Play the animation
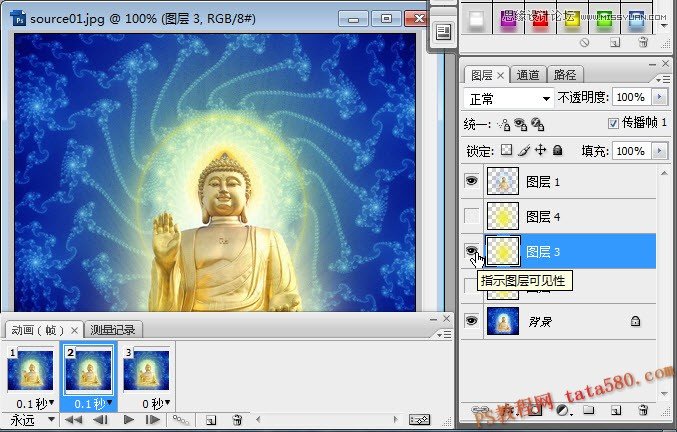 click(x=128, y=419)
